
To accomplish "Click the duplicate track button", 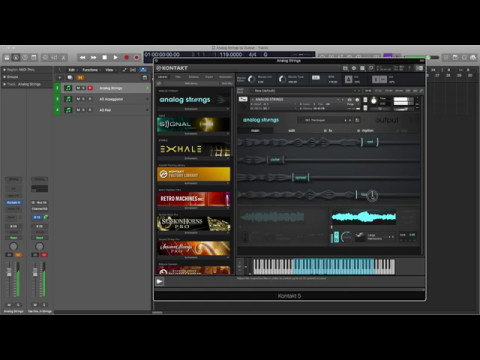I will [x=70, y=78].
